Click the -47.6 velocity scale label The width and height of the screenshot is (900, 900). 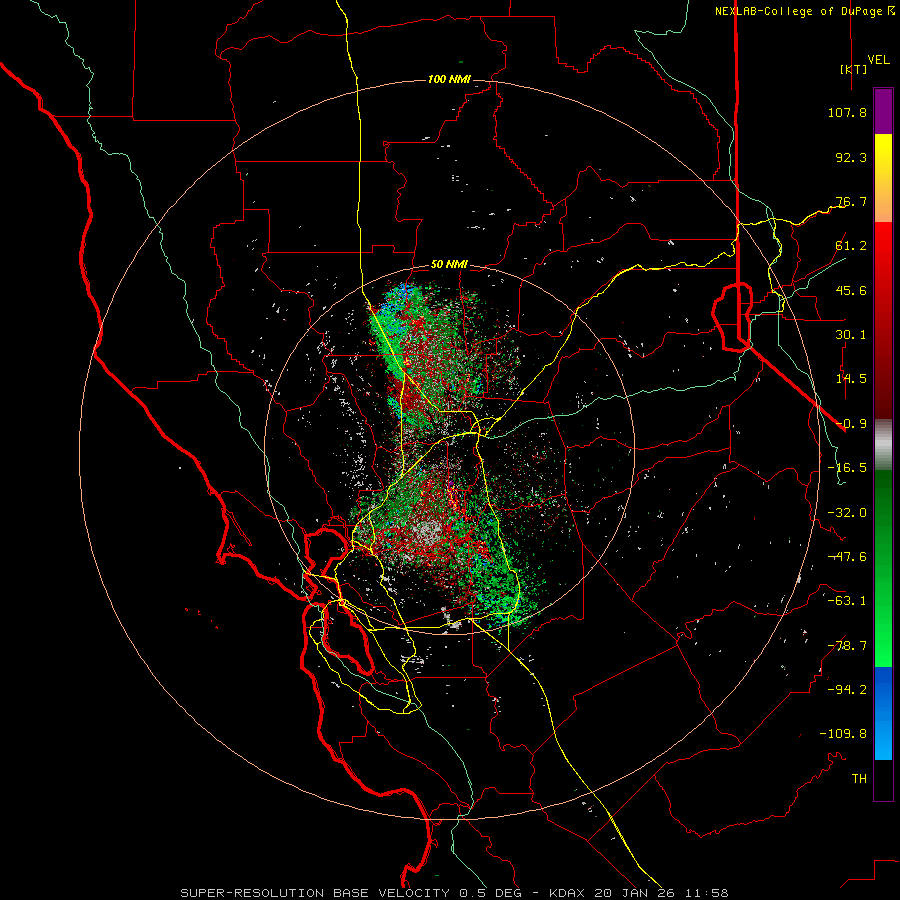tap(847, 557)
